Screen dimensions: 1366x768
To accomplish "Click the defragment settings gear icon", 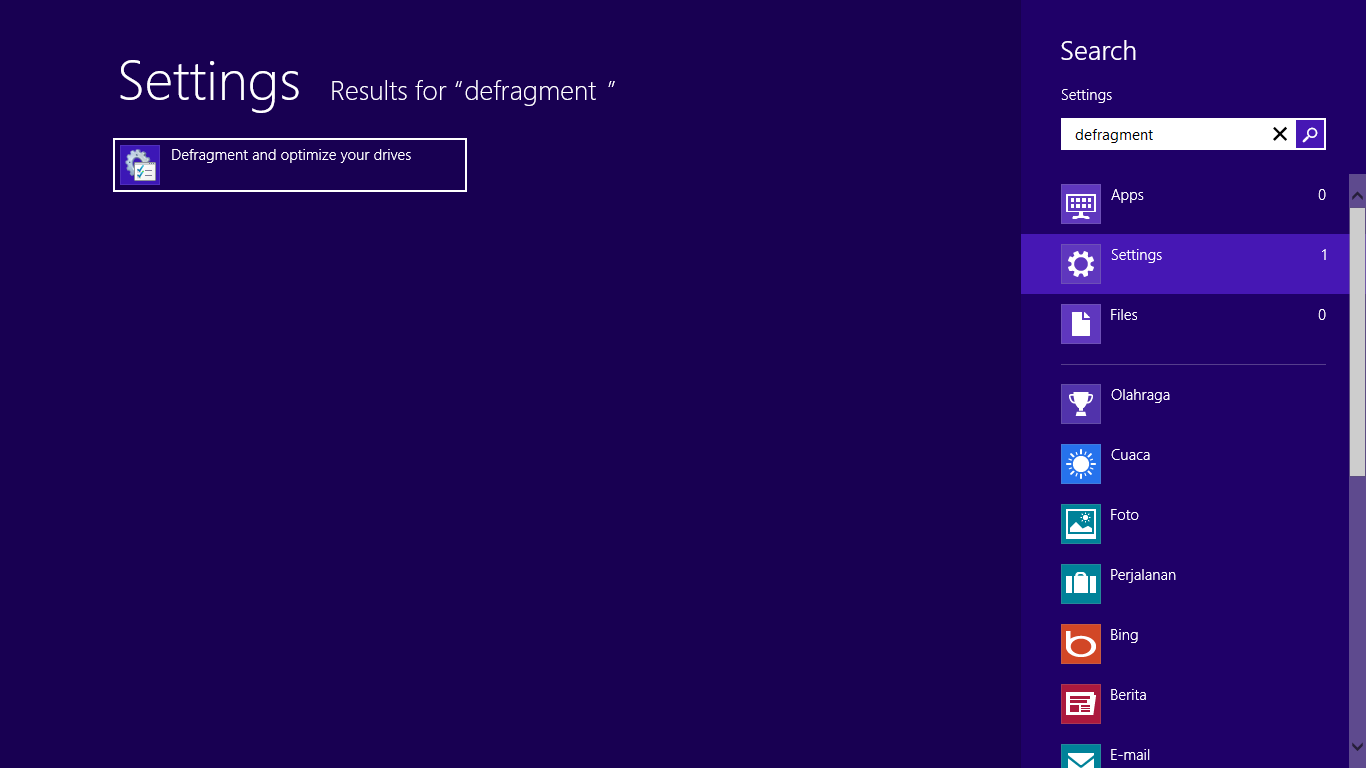I will click(140, 165).
